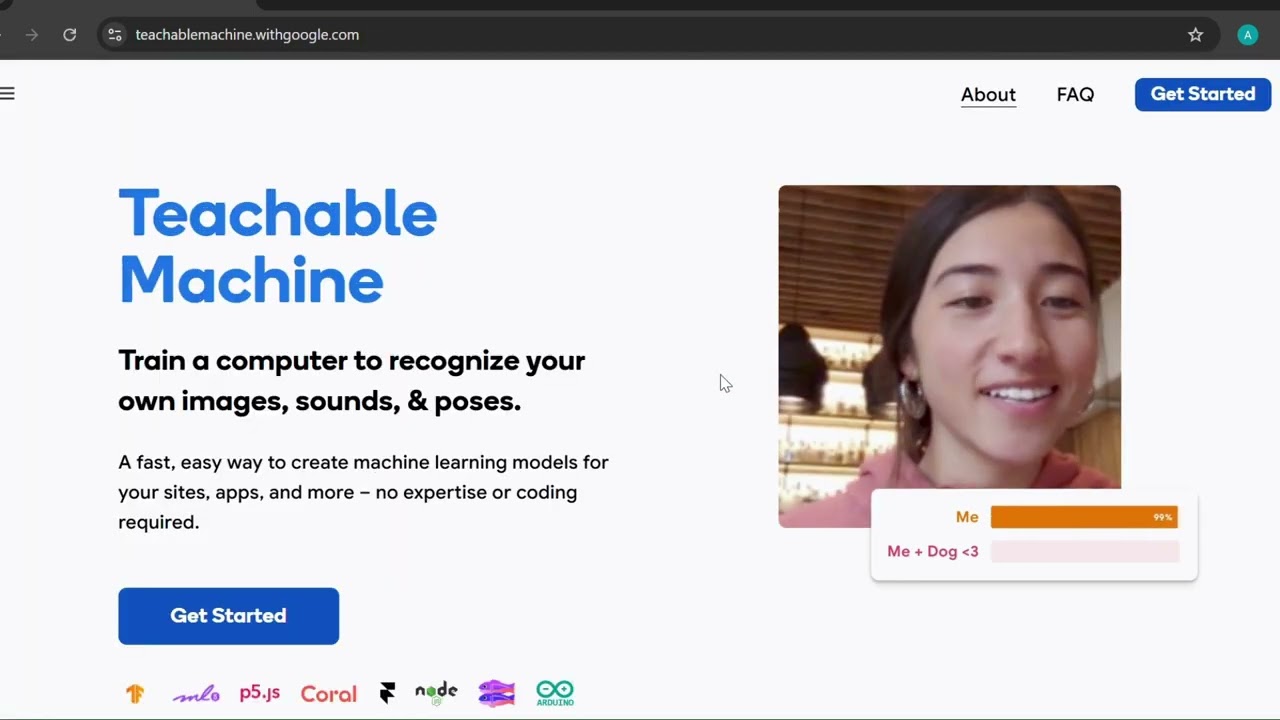Bookmark this page with the star icon
Image resolution: width=1280 pixels, height=720 pixels.
1195,35
